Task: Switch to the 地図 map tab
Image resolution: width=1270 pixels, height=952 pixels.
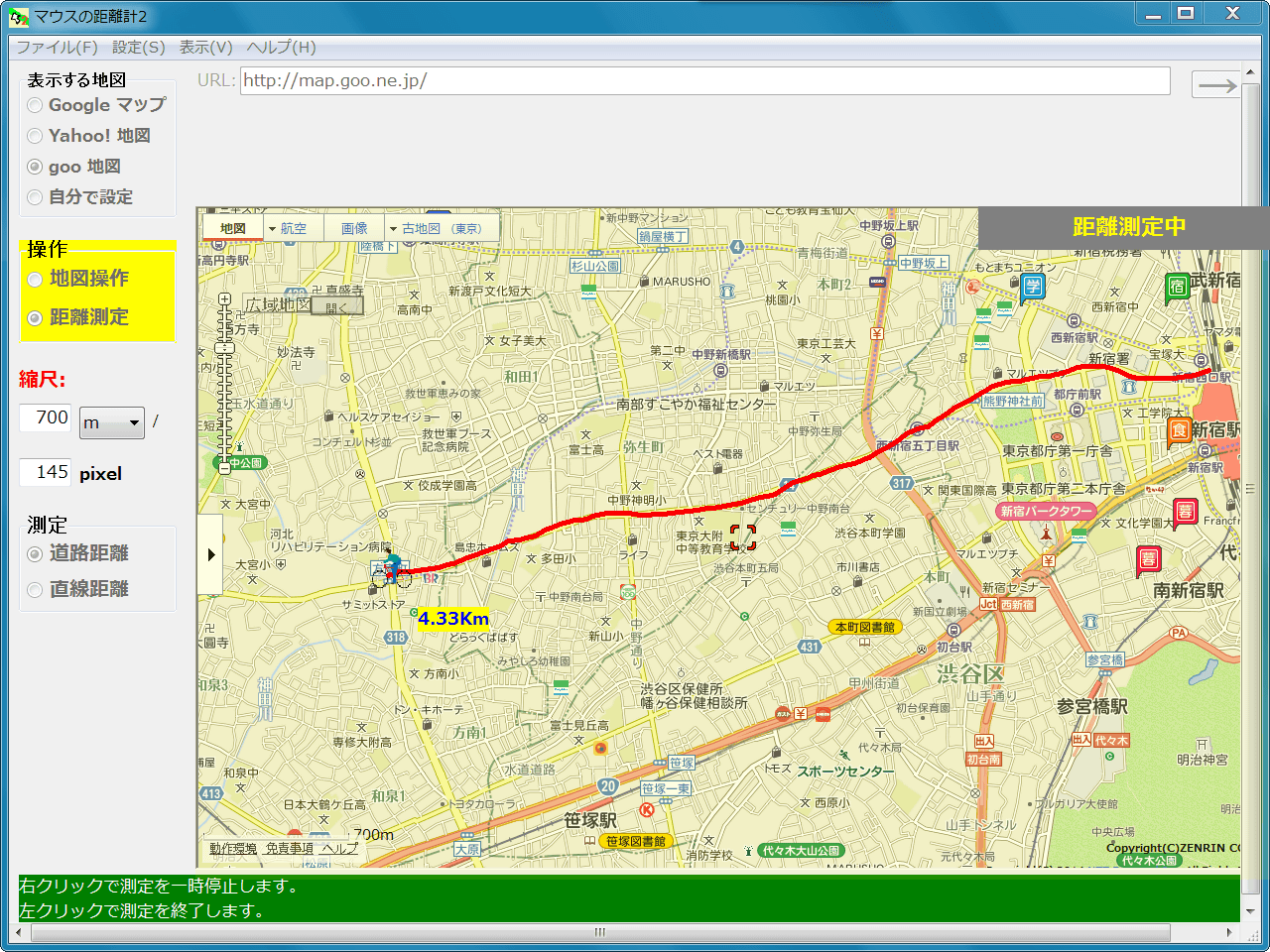Action: (x=233, y=228)
